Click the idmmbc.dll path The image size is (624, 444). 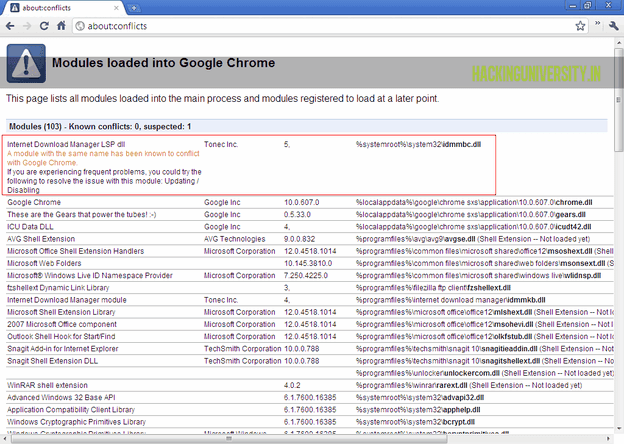point(418,144)
